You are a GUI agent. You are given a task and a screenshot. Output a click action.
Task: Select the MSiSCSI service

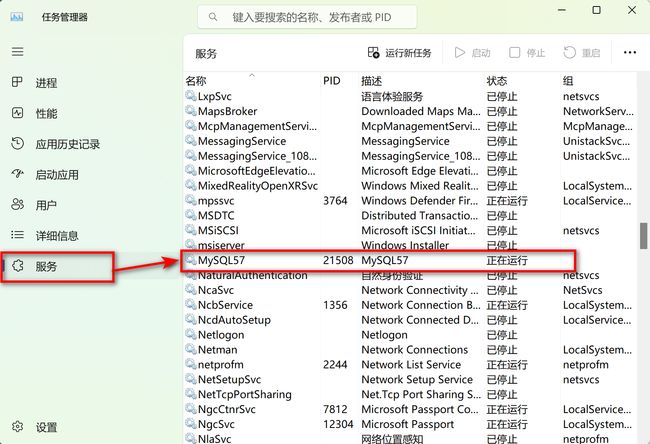tap(410, 231)
